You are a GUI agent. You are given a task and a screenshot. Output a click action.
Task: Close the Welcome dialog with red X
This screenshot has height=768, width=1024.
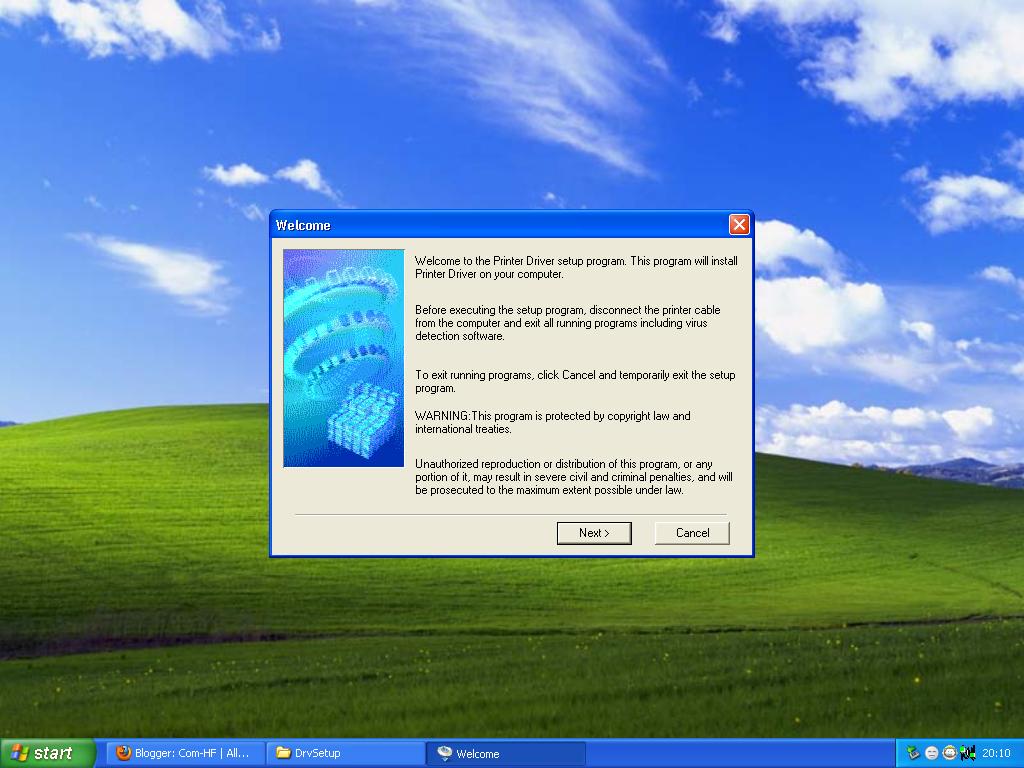tap(739, 225)
